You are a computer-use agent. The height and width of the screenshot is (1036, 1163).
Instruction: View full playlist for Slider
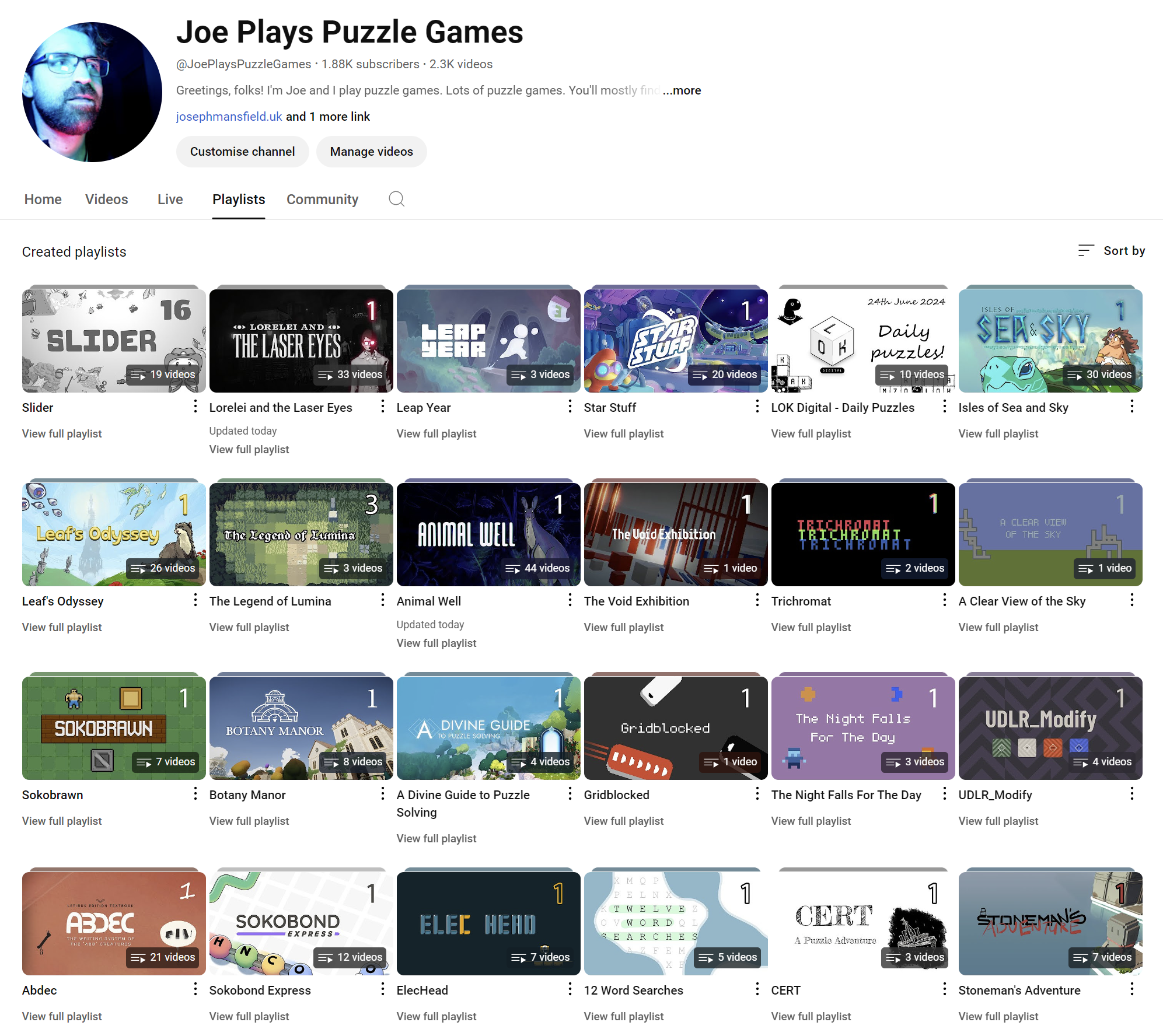point(62,433)
